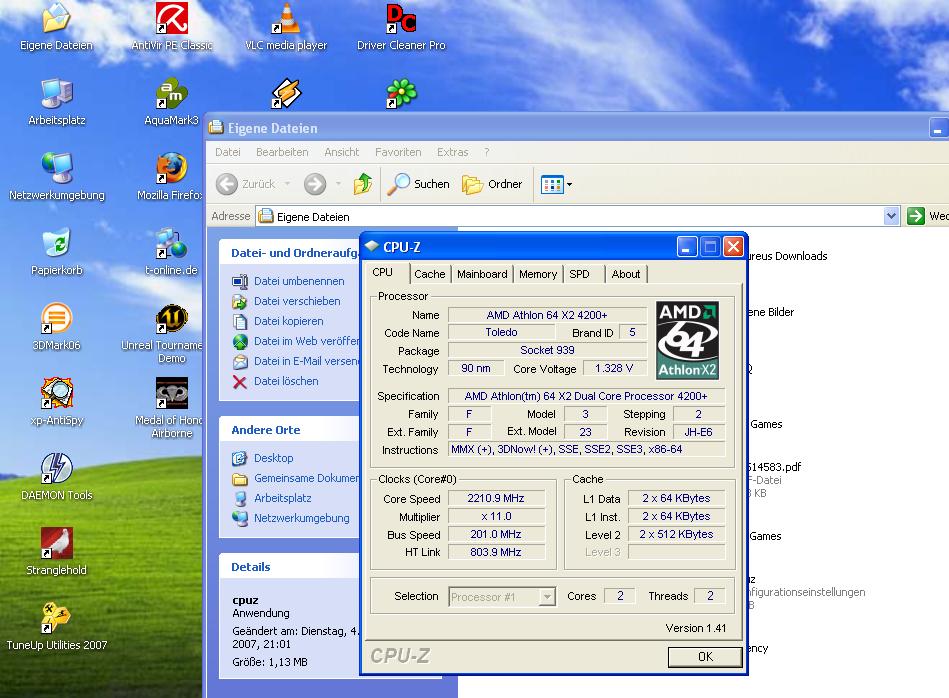This screenshot has width=949, height=698.
Task: Go to Desktop under Andere Orte
Action: (263, 458)
